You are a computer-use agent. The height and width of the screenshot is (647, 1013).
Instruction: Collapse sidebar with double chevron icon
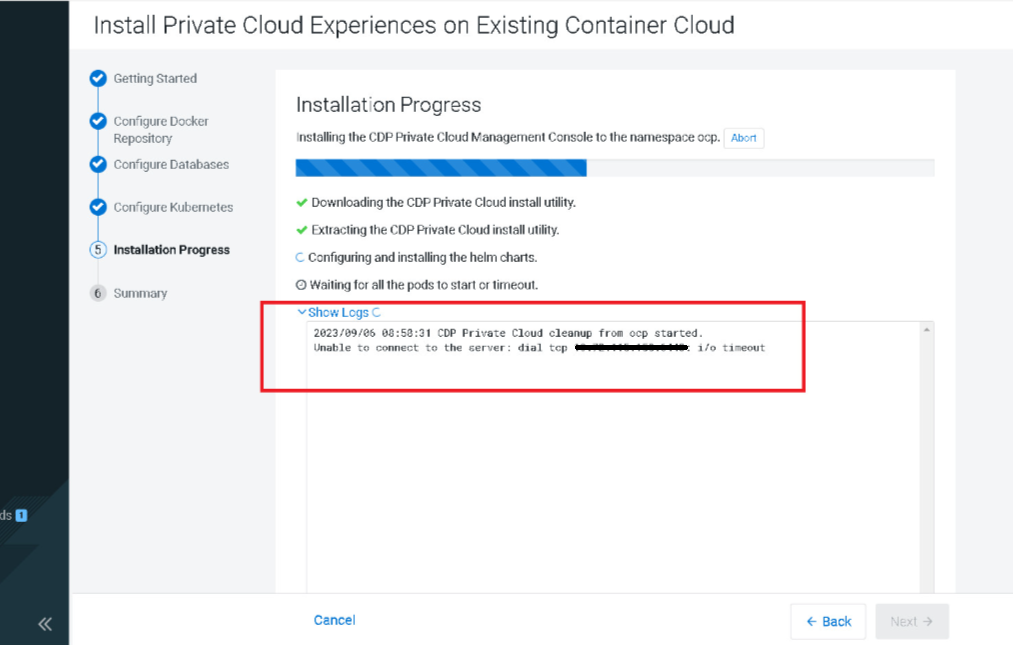tap(45, 624)
